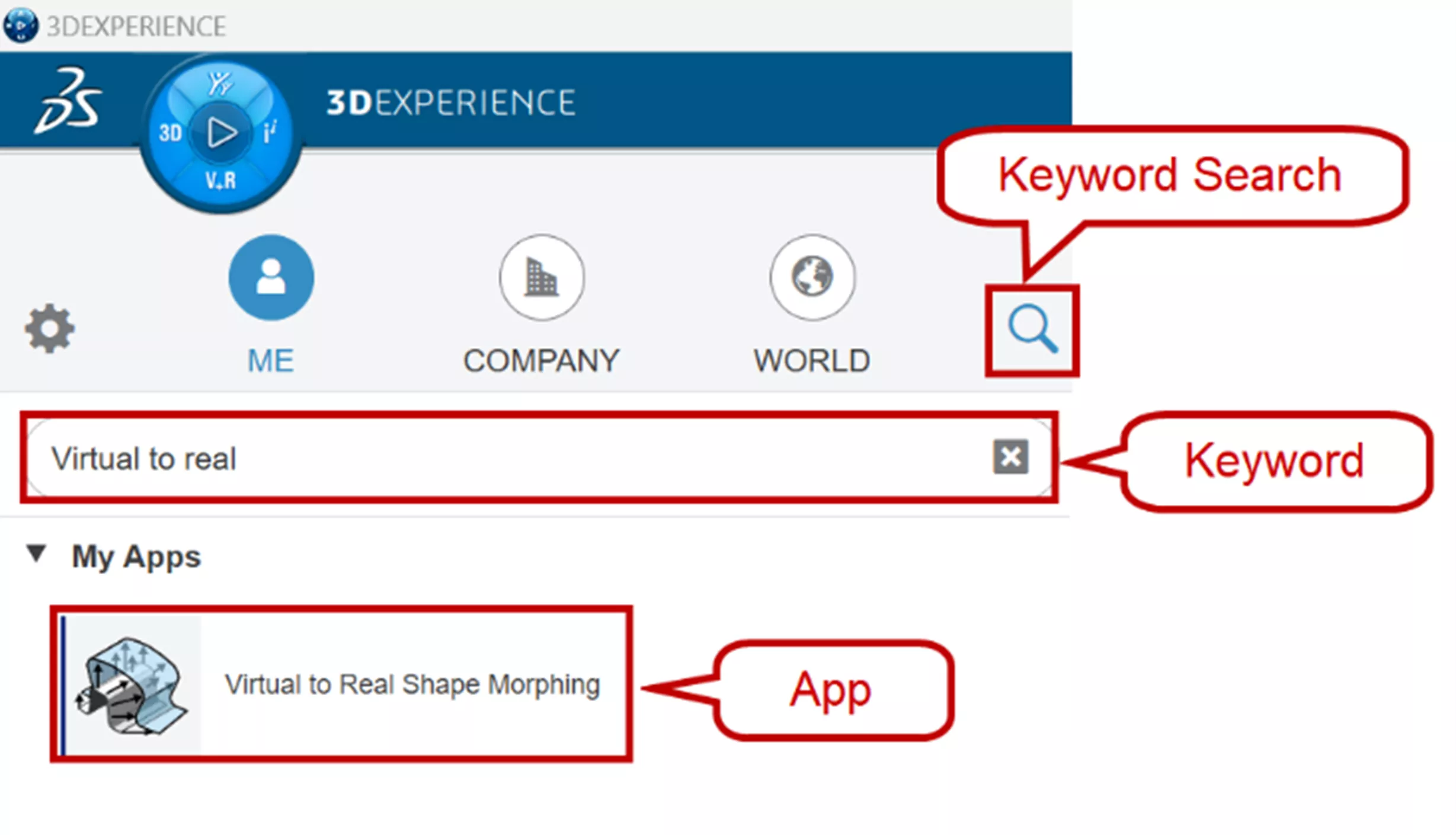Launch Virtual to Real Shape Morphing by its name

coord(412,685)
